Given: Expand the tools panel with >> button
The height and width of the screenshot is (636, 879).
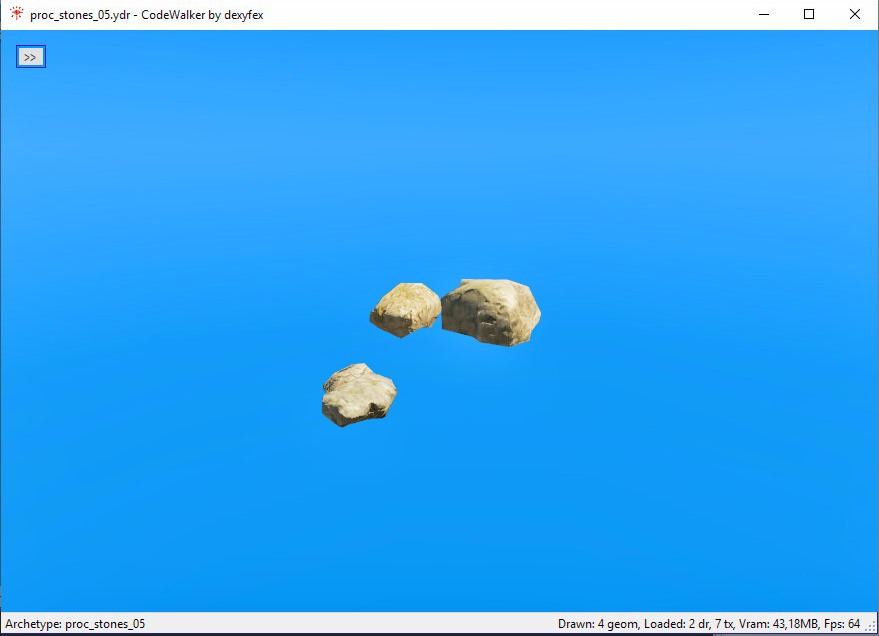Looking at the screenshot, I should click(x=31, y=57).
